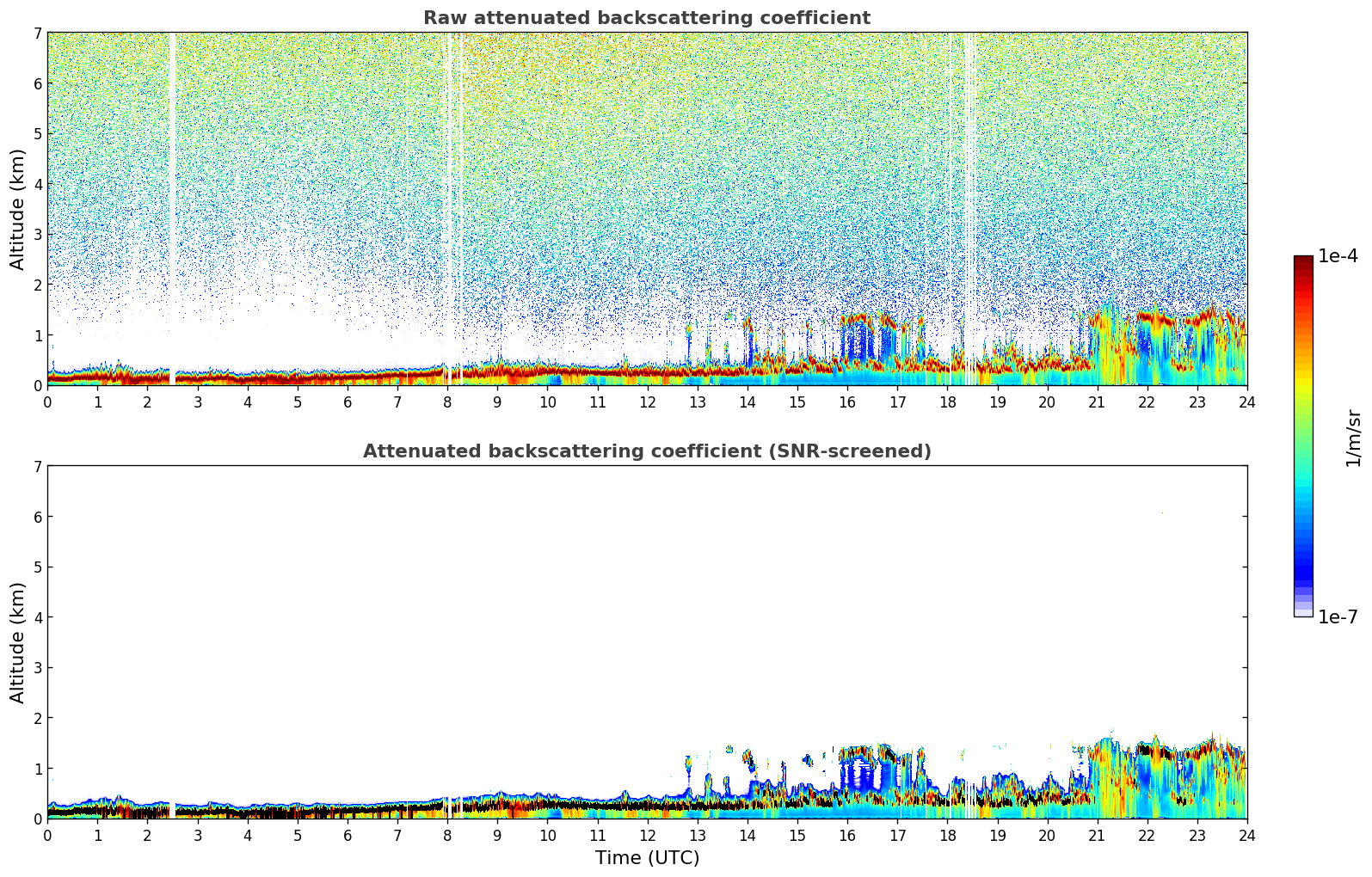Click the "1/m/sr" colorbar units label
This screenshot has width=1372, height=877.
pyautogui.click(x=1353, y=438)
